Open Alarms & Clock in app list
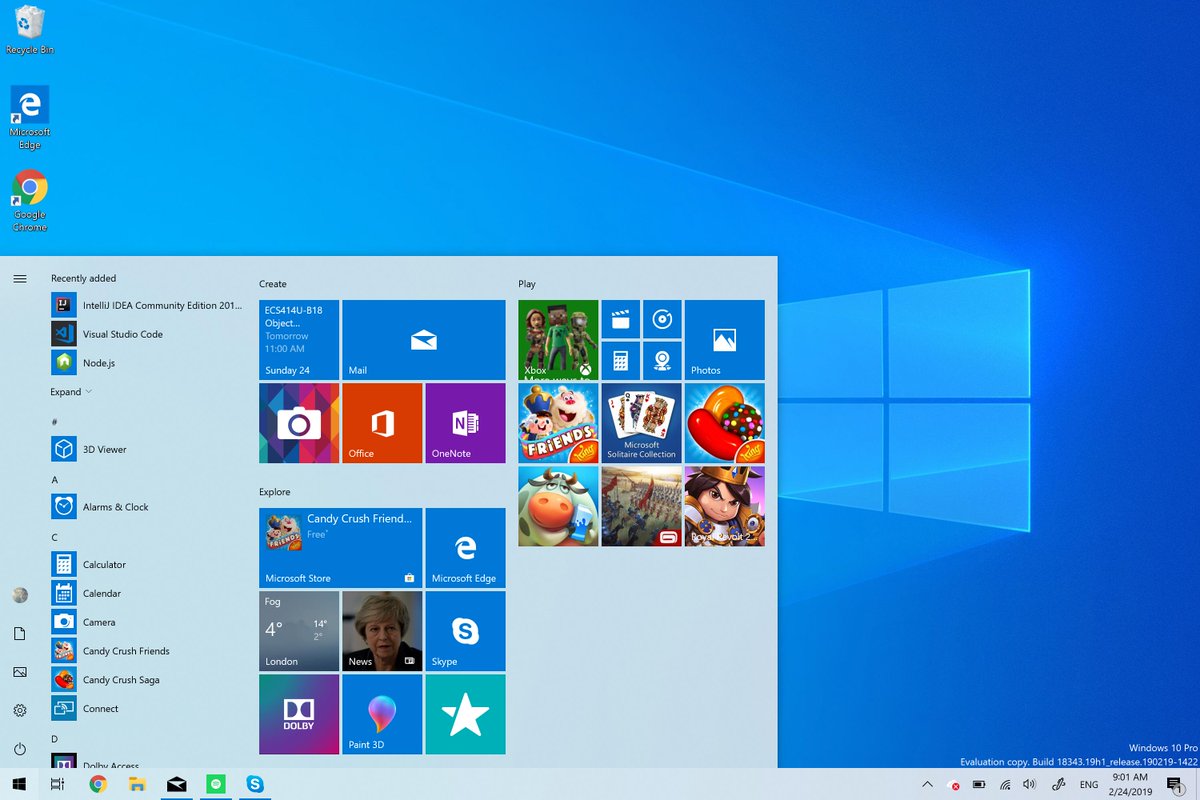This screenshot has height=800, width=1200. (x=147, y=507)
